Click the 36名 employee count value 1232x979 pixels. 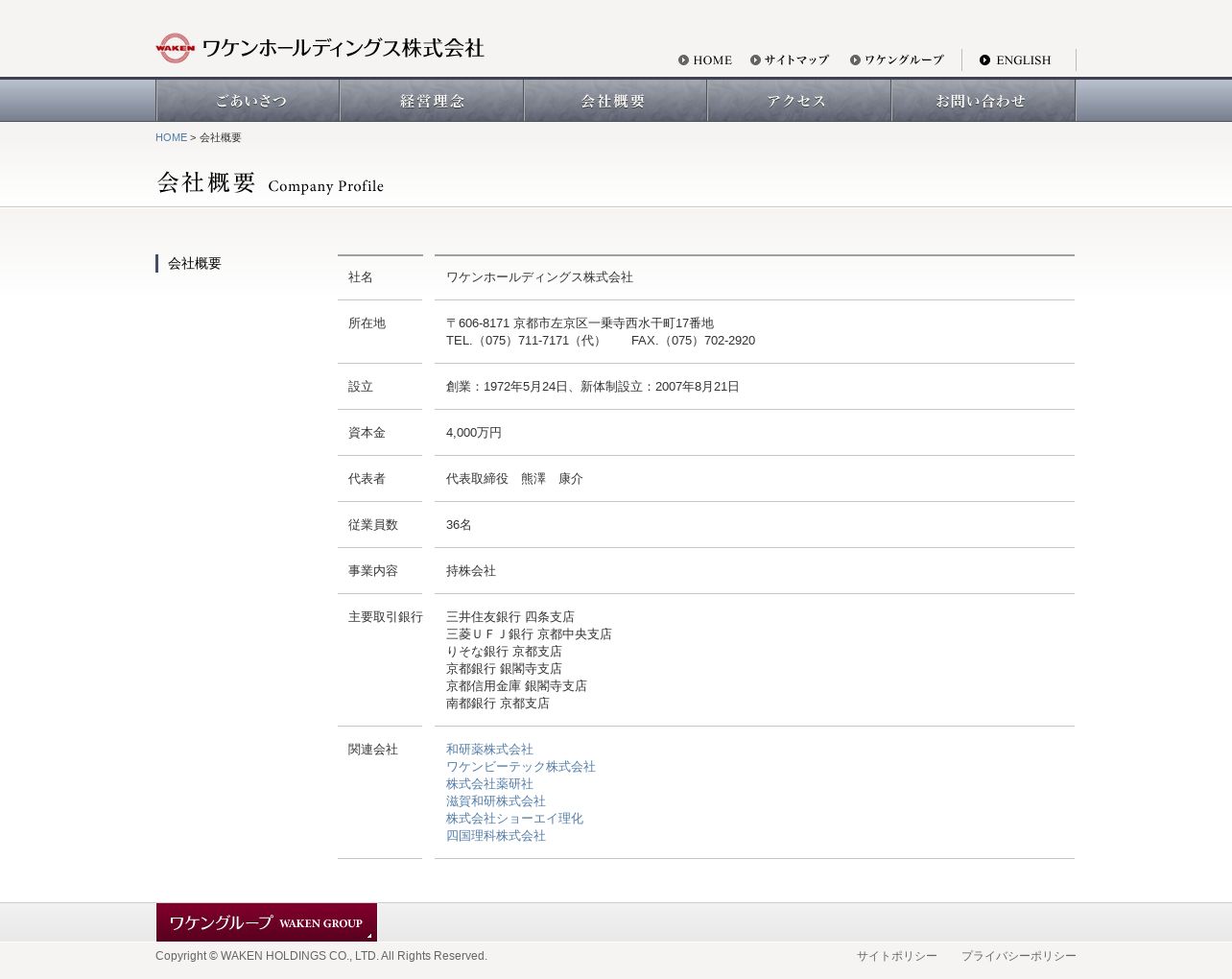click(x=459, y=525)
